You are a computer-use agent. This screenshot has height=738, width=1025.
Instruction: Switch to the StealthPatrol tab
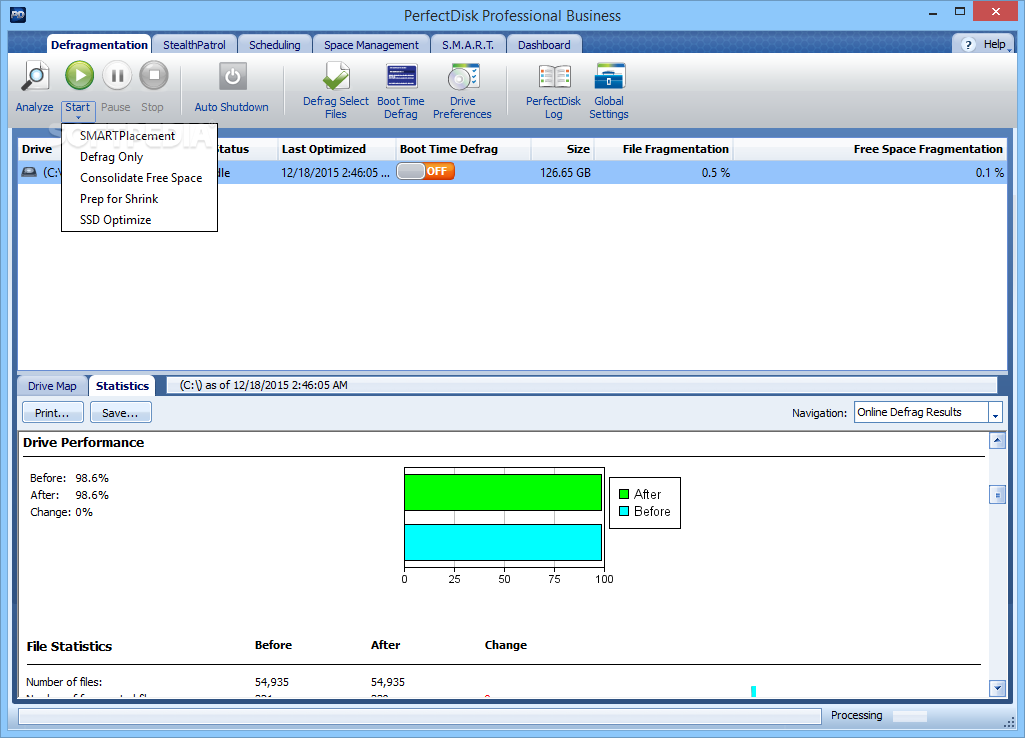194,44
